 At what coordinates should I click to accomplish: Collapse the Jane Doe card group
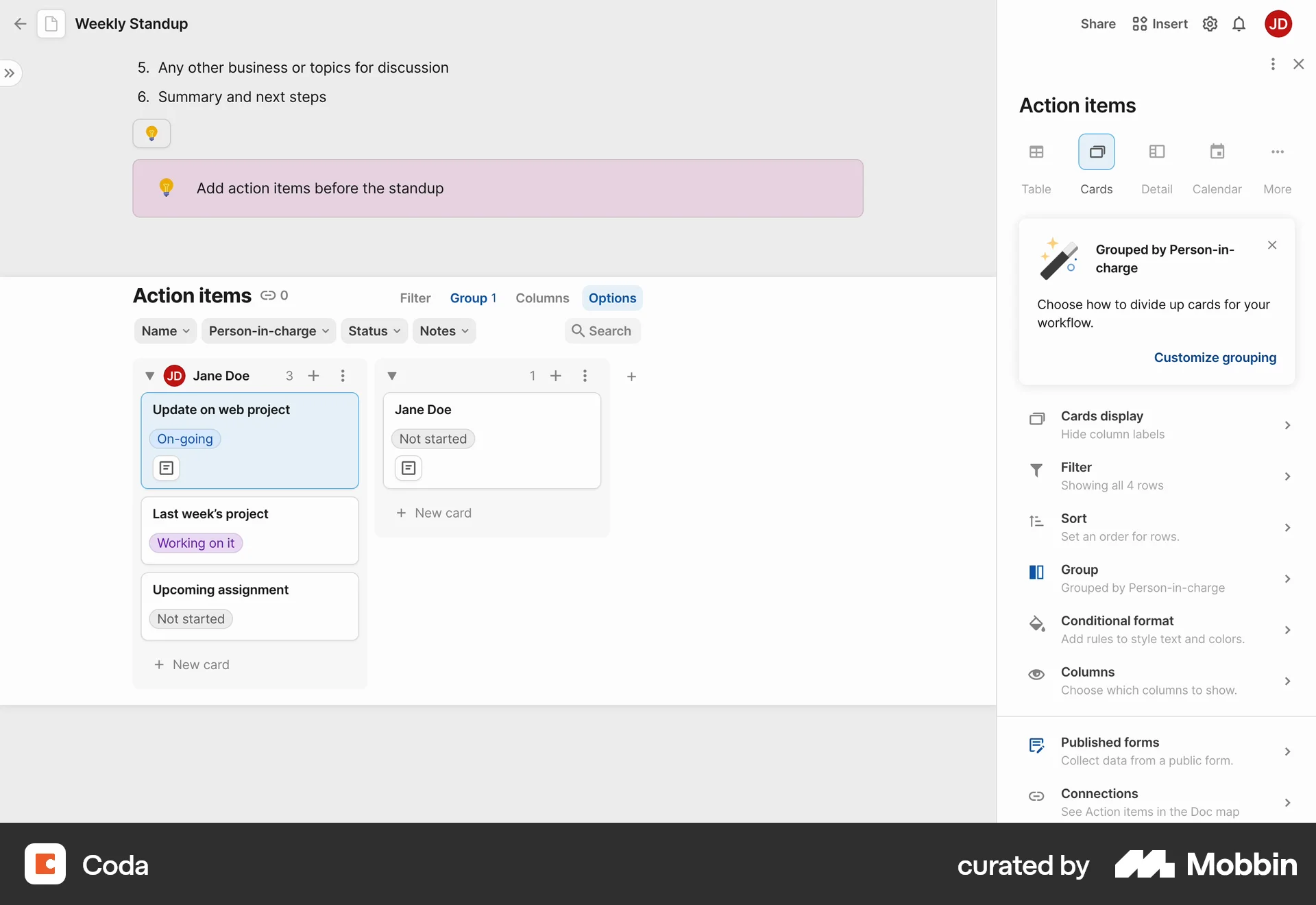point(149,376)
